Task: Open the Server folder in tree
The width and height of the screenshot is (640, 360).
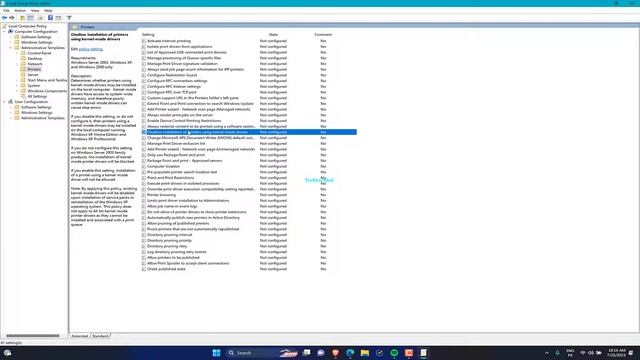Action: [33, 75]
